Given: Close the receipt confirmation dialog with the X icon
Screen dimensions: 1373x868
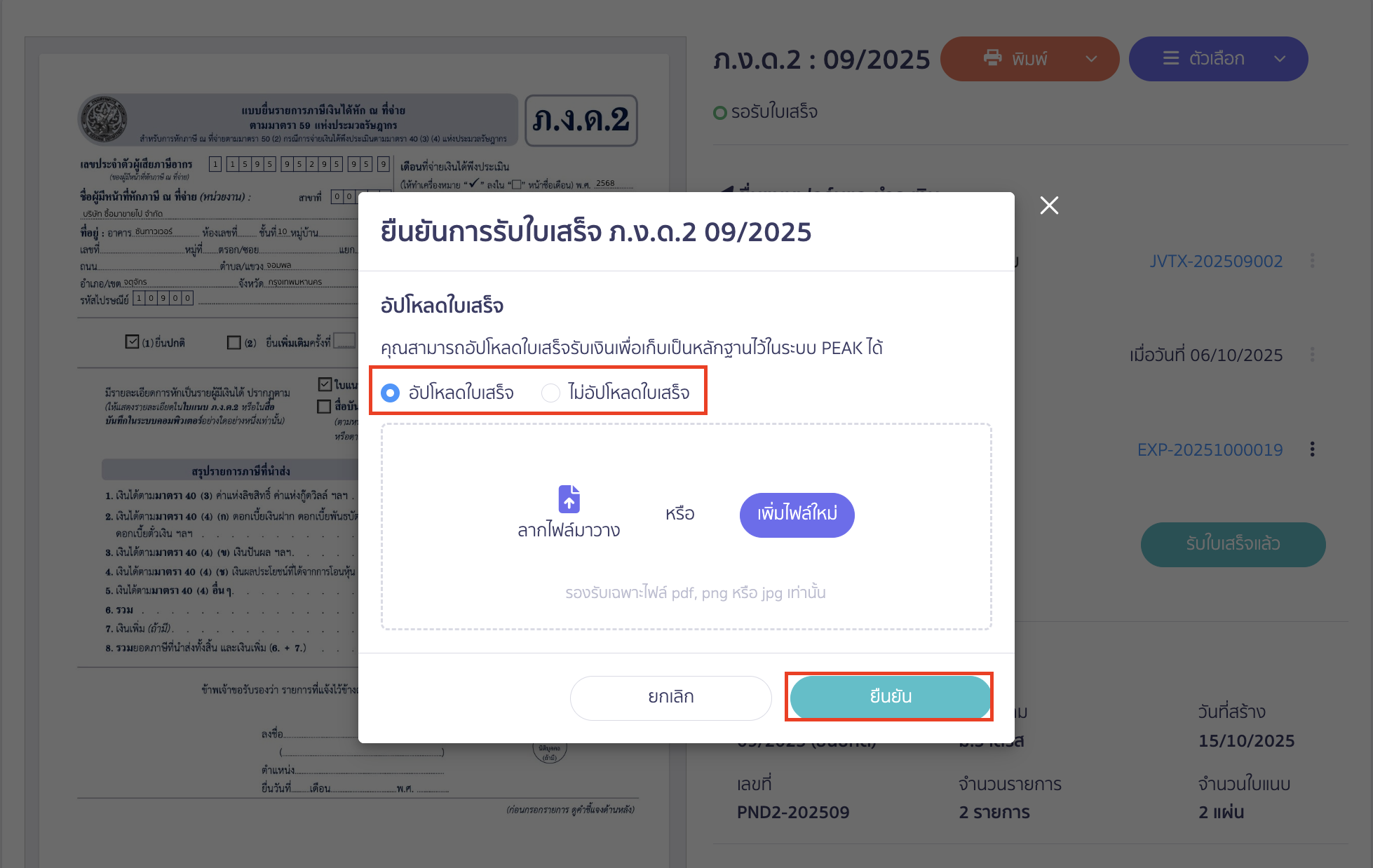Looking at the screenshot, I should pos(1049,205).
